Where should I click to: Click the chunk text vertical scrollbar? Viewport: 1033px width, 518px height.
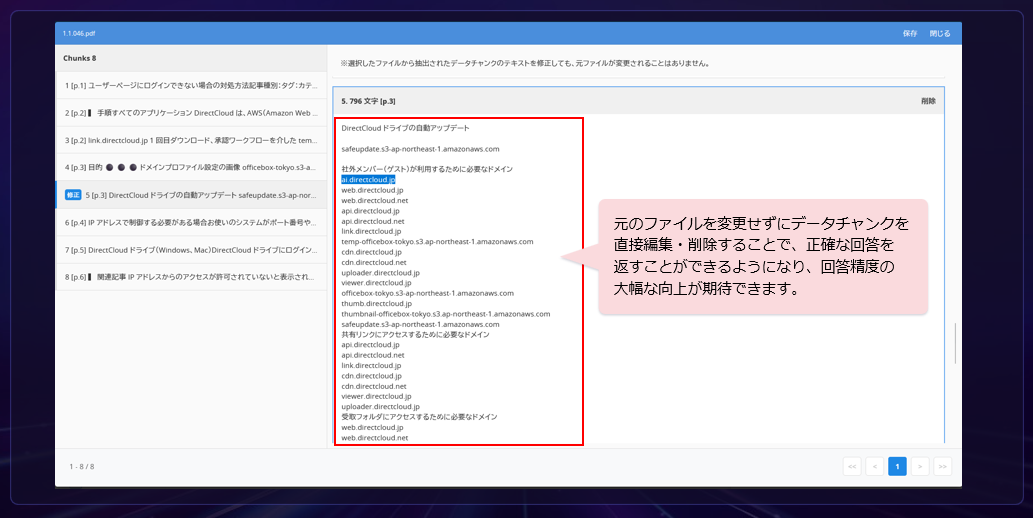pos(955,343)
